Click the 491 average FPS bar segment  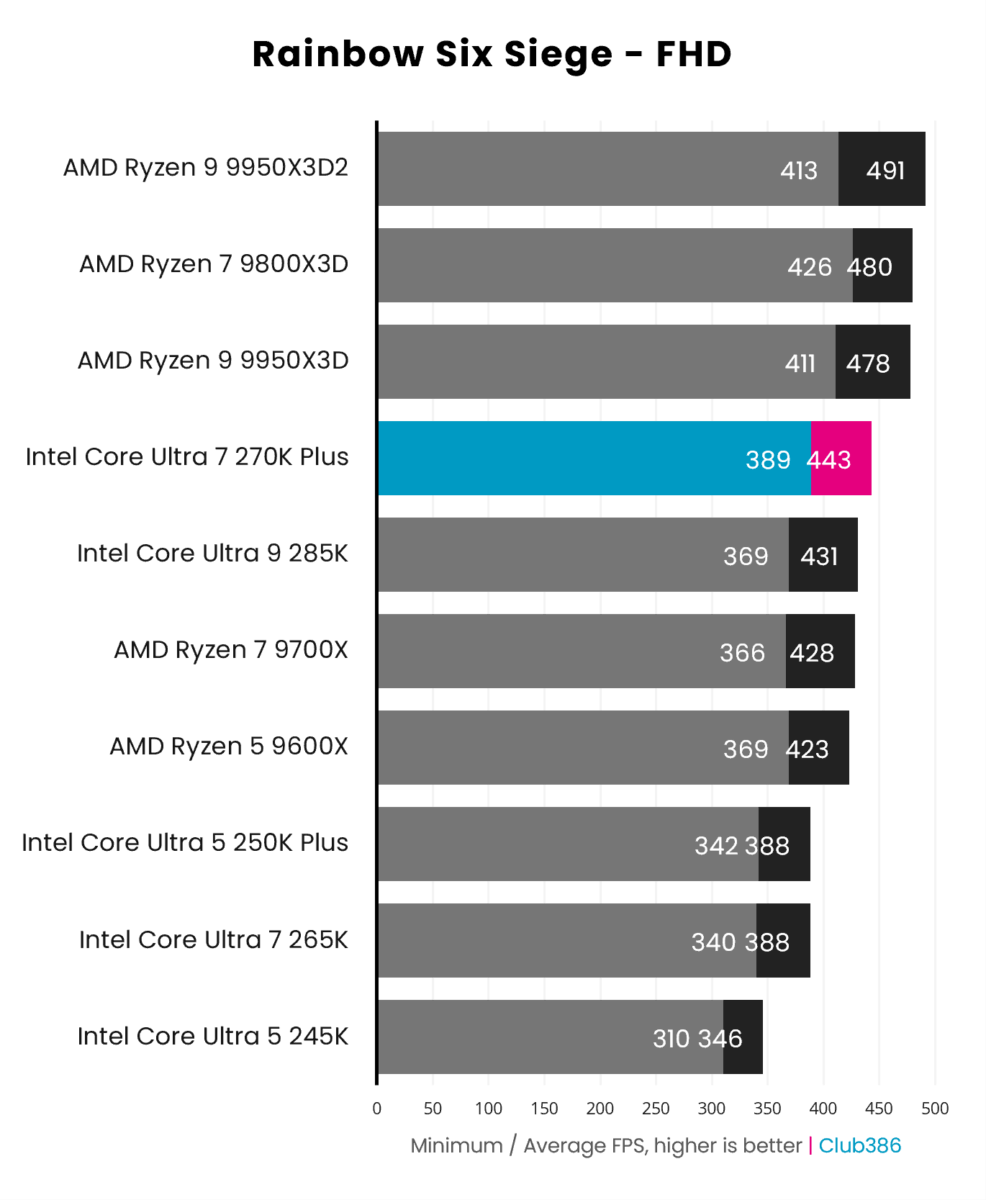pyautogui.click(x=882, y=168)
